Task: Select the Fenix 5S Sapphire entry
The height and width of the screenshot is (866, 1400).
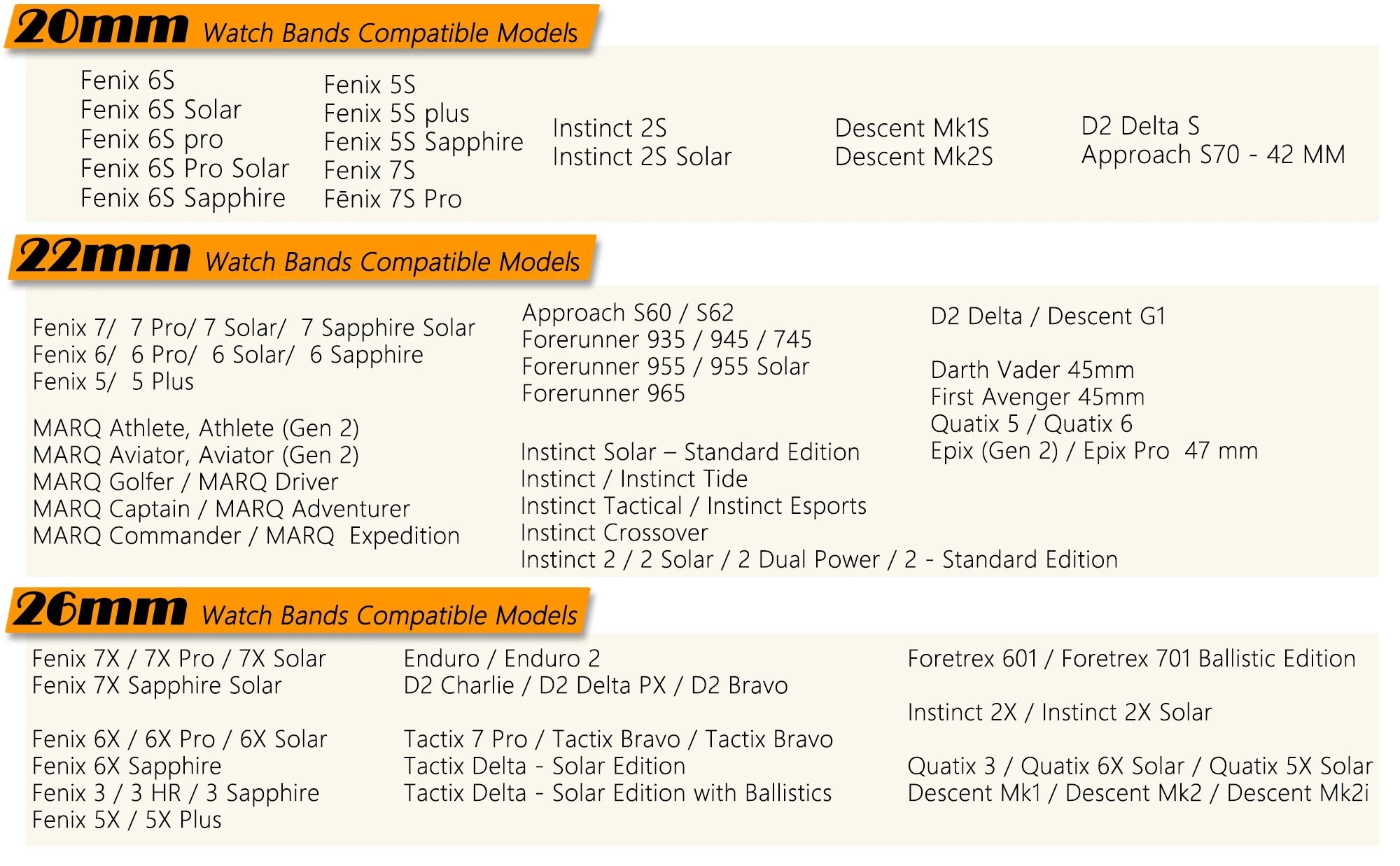Action: click(423, 142)
